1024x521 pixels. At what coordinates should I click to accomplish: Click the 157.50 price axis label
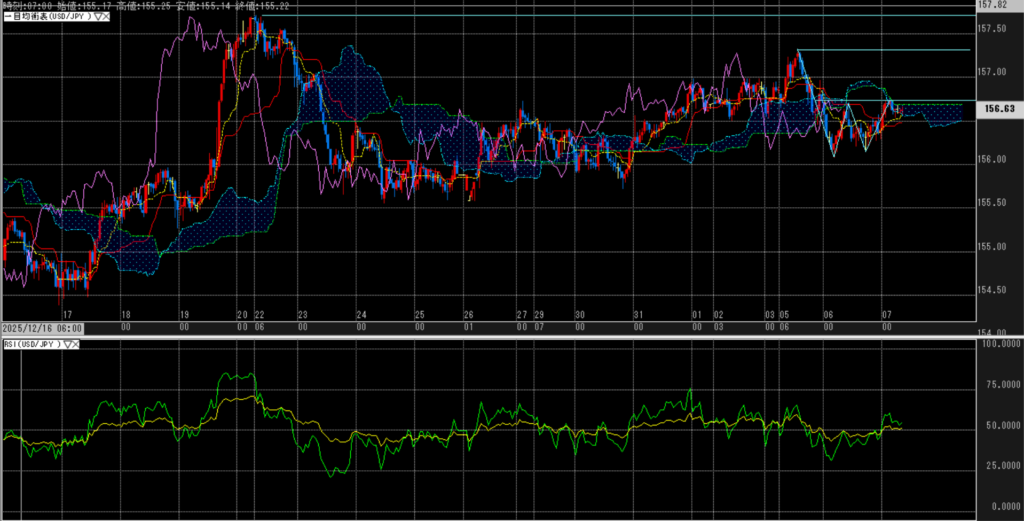993,28
